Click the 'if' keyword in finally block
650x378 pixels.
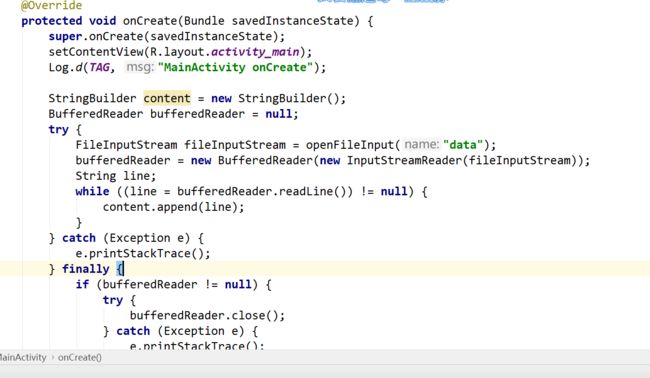[x=82, y=284]
